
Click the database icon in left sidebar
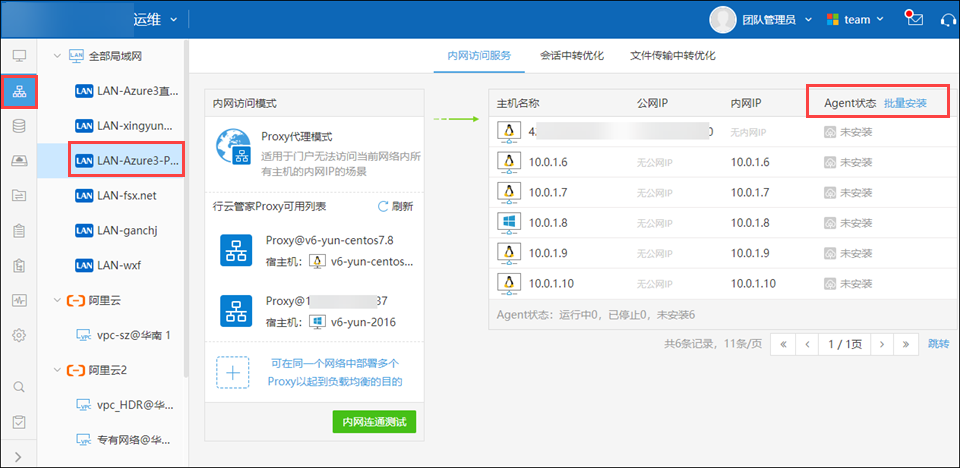(x=19, y=126)
